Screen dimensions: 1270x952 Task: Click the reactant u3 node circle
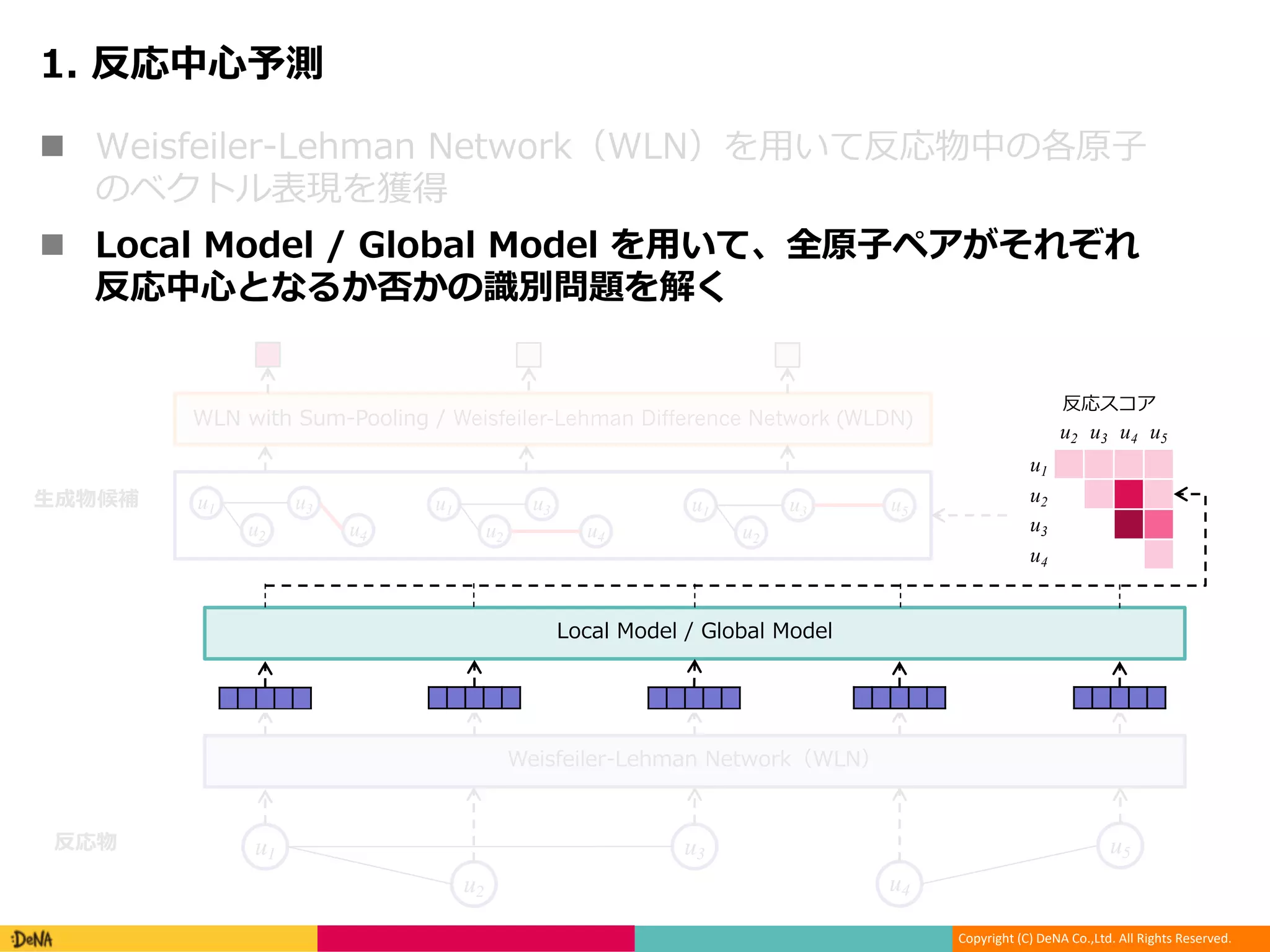[x=694, y=847]
